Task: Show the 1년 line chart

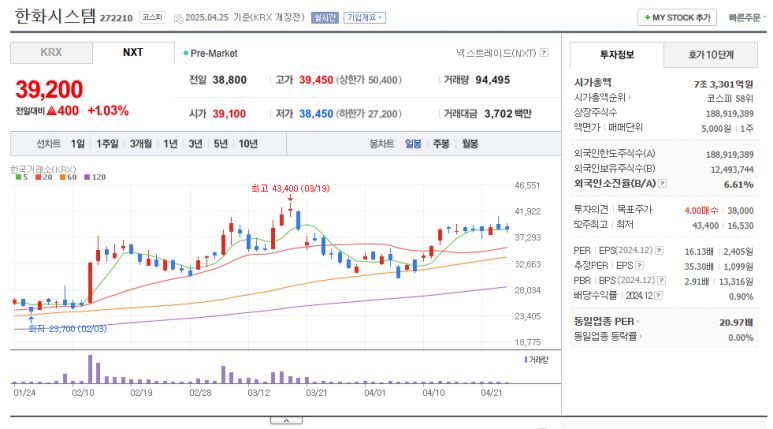Action: tap(170, 143)
